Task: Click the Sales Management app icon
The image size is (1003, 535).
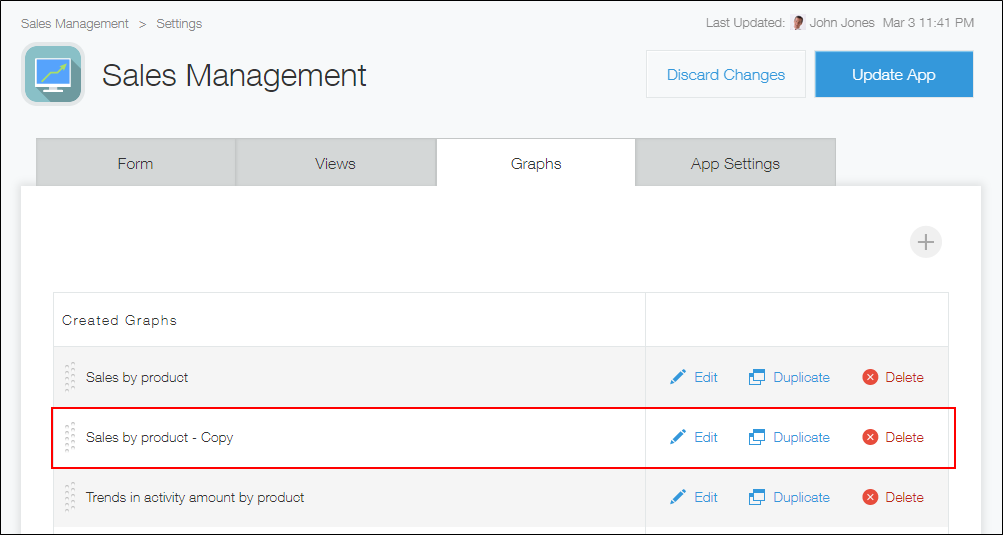Action: click(x=53, y=74)
